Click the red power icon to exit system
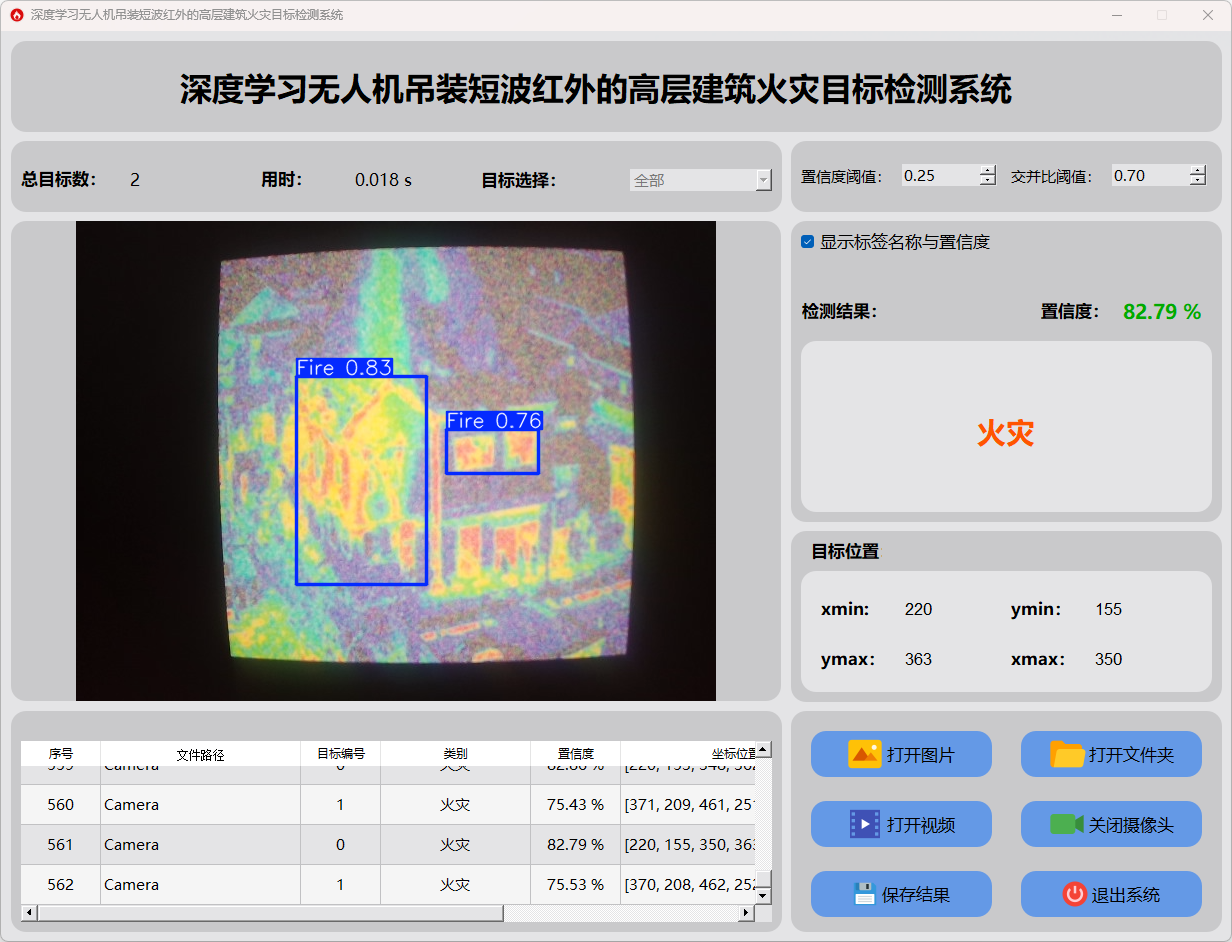 click(1074, 894)
